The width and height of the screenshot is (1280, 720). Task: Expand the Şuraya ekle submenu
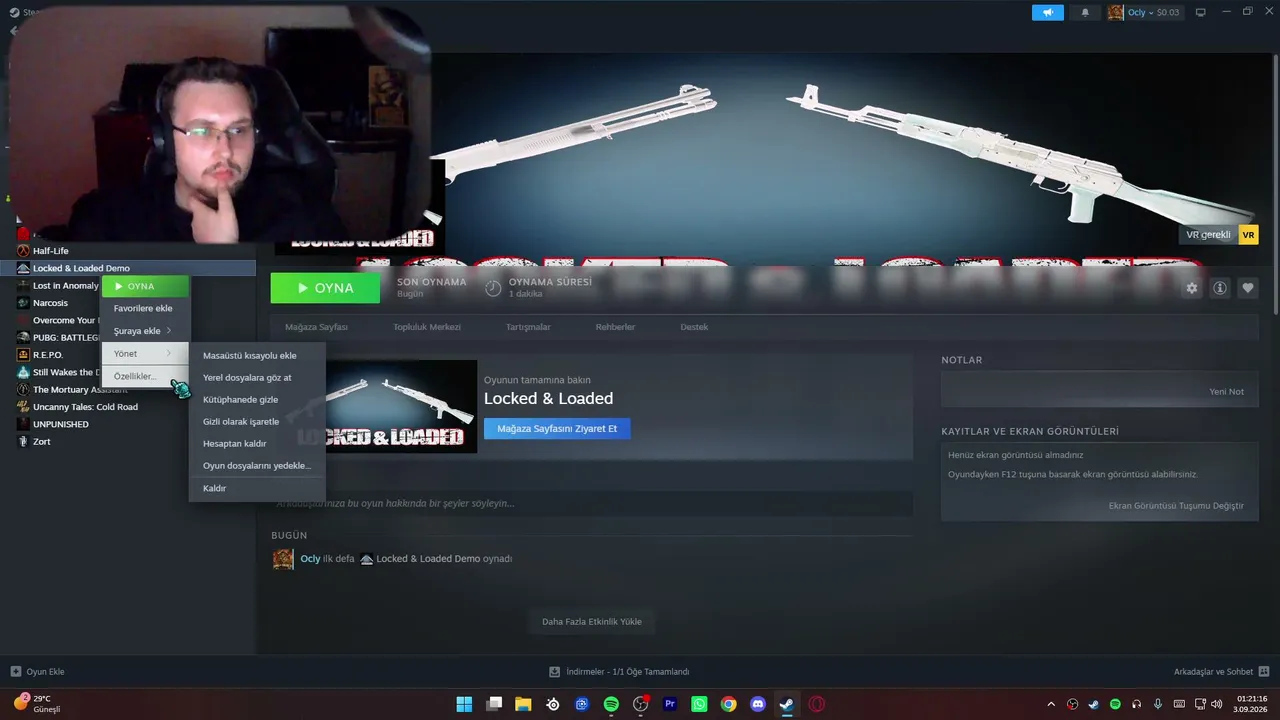coord(145,331)
